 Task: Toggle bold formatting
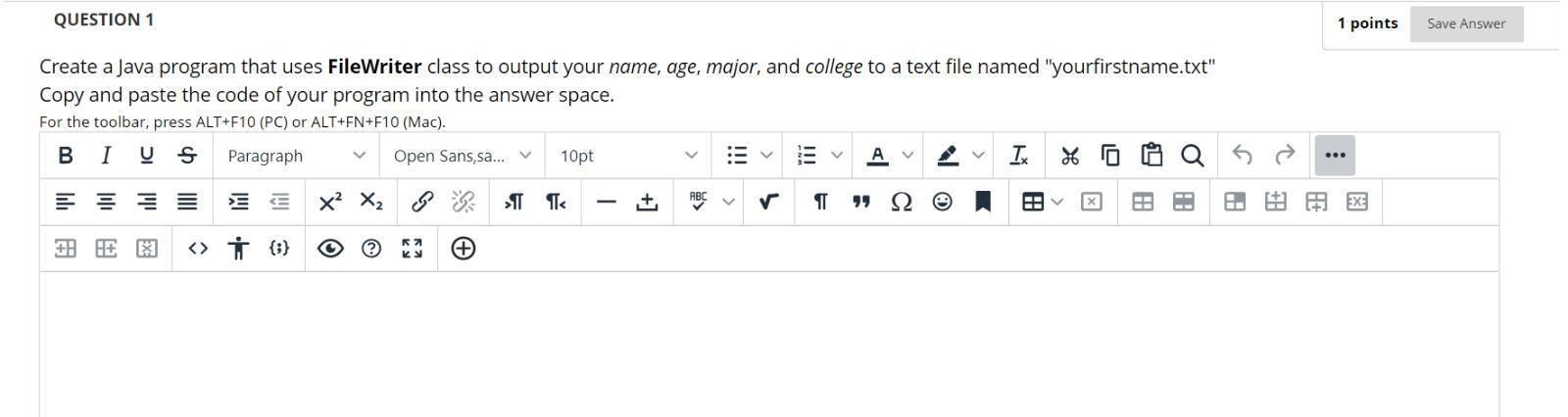(66, 155)
